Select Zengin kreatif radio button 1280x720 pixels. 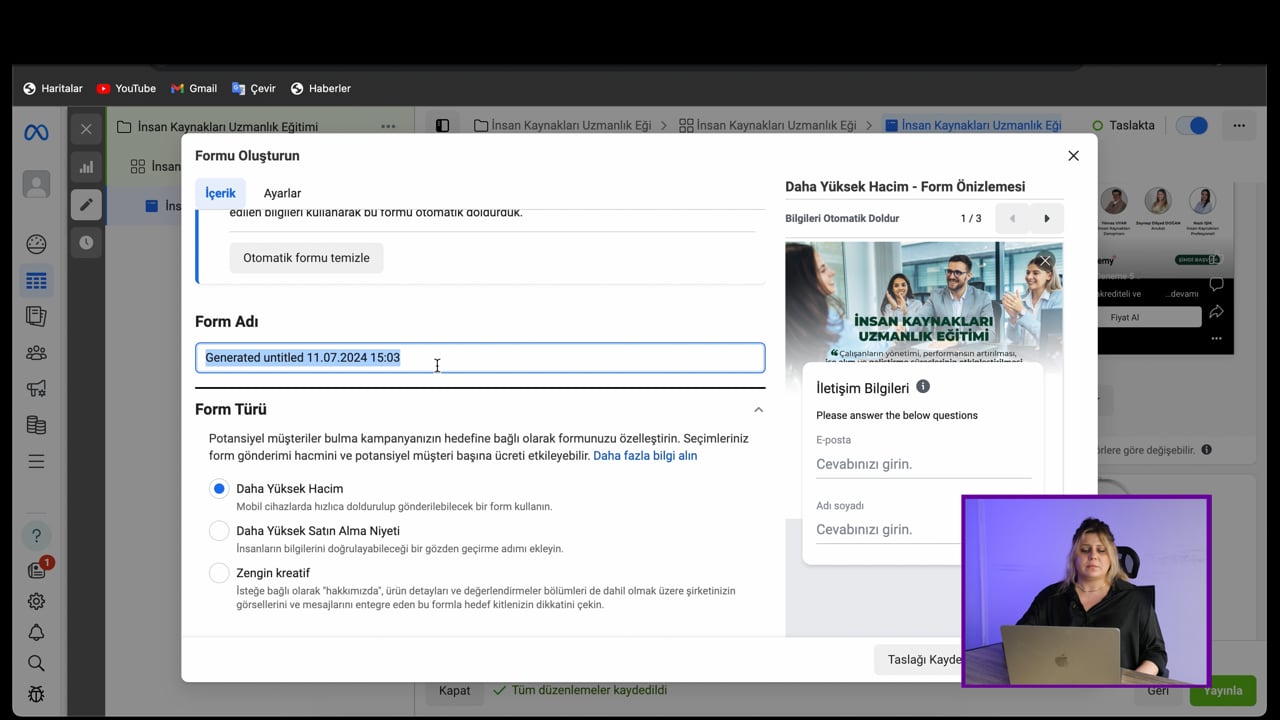pyautogui.click(x=219, y=573)
